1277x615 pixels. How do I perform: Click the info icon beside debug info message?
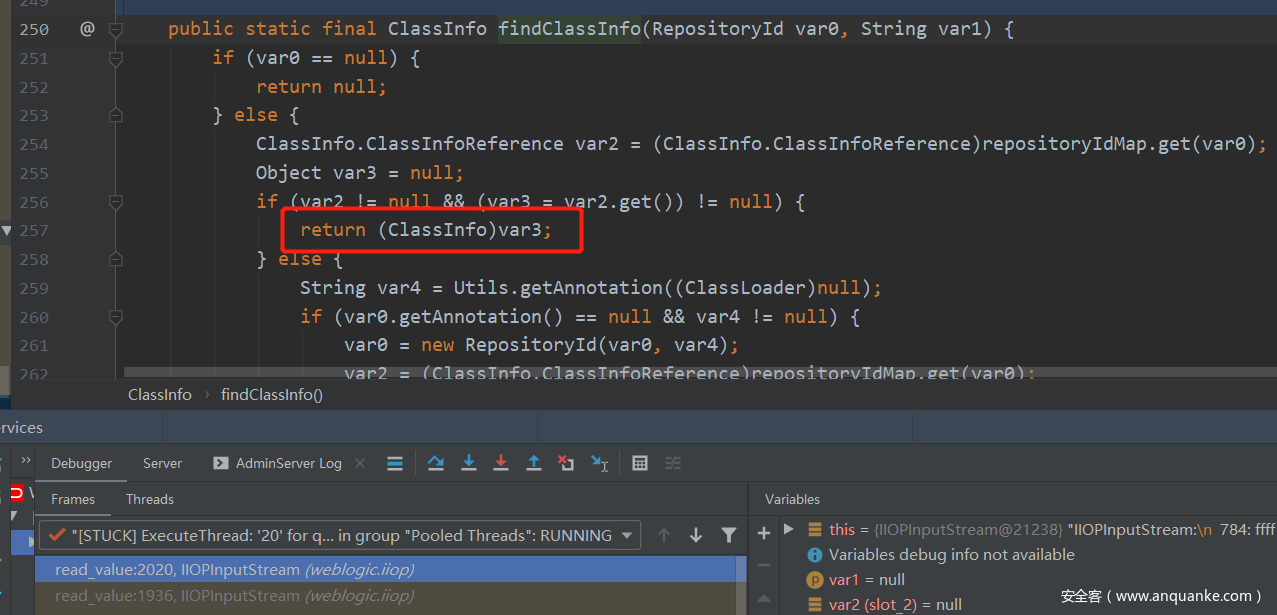point(815,554)
